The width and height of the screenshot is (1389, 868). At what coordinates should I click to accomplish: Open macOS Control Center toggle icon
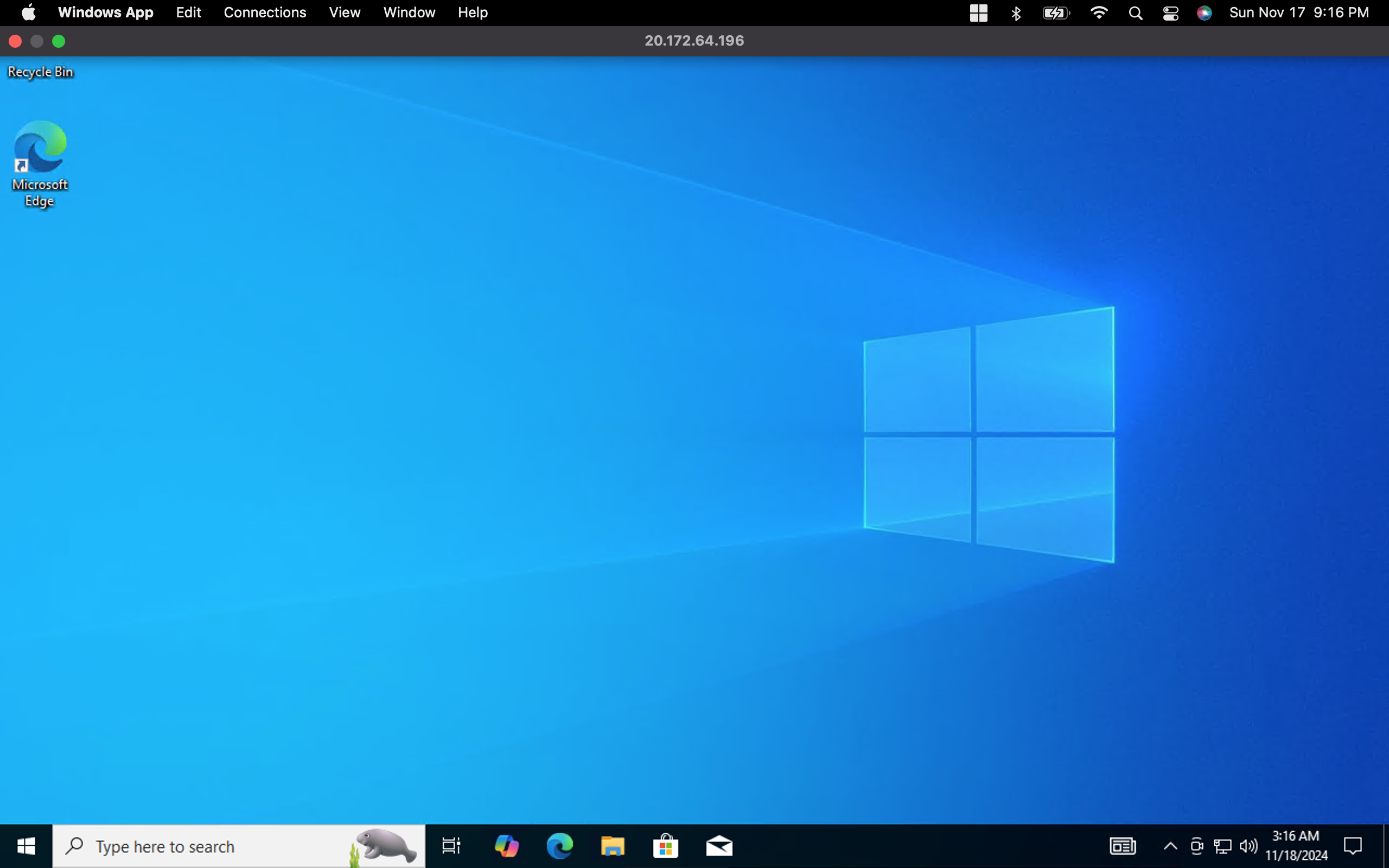click(x=1170, y=12)
